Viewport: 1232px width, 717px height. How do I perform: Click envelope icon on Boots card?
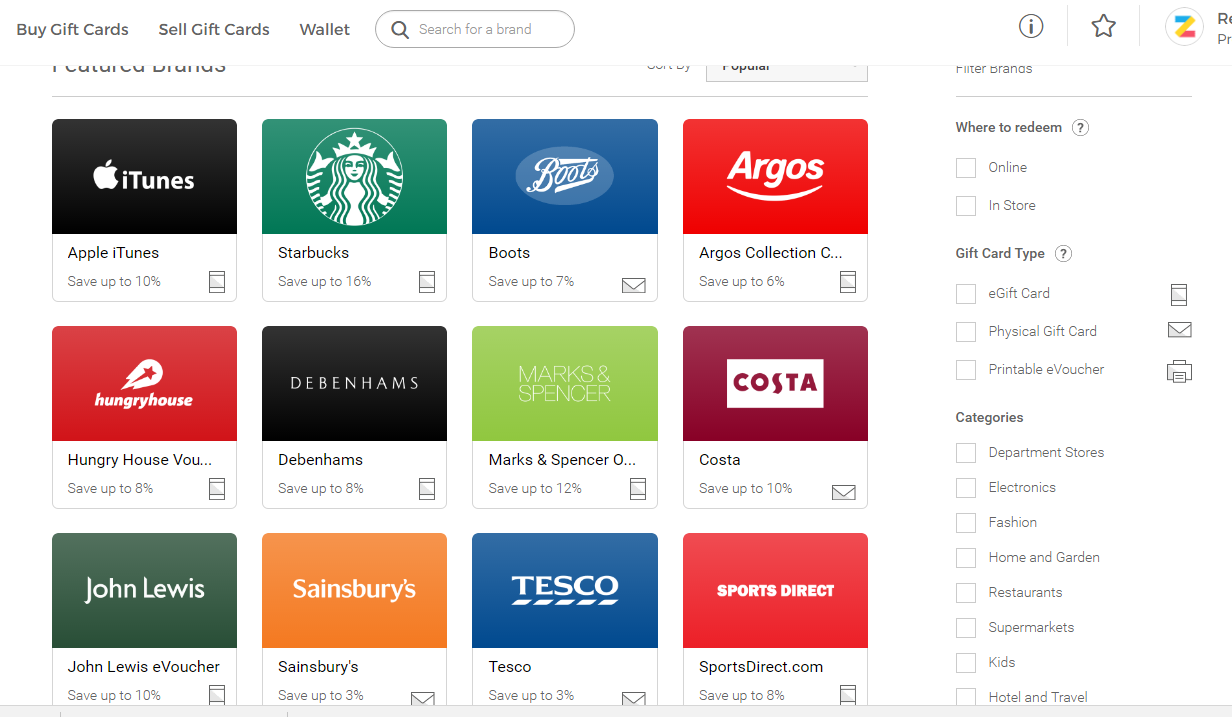coord(634,285)
